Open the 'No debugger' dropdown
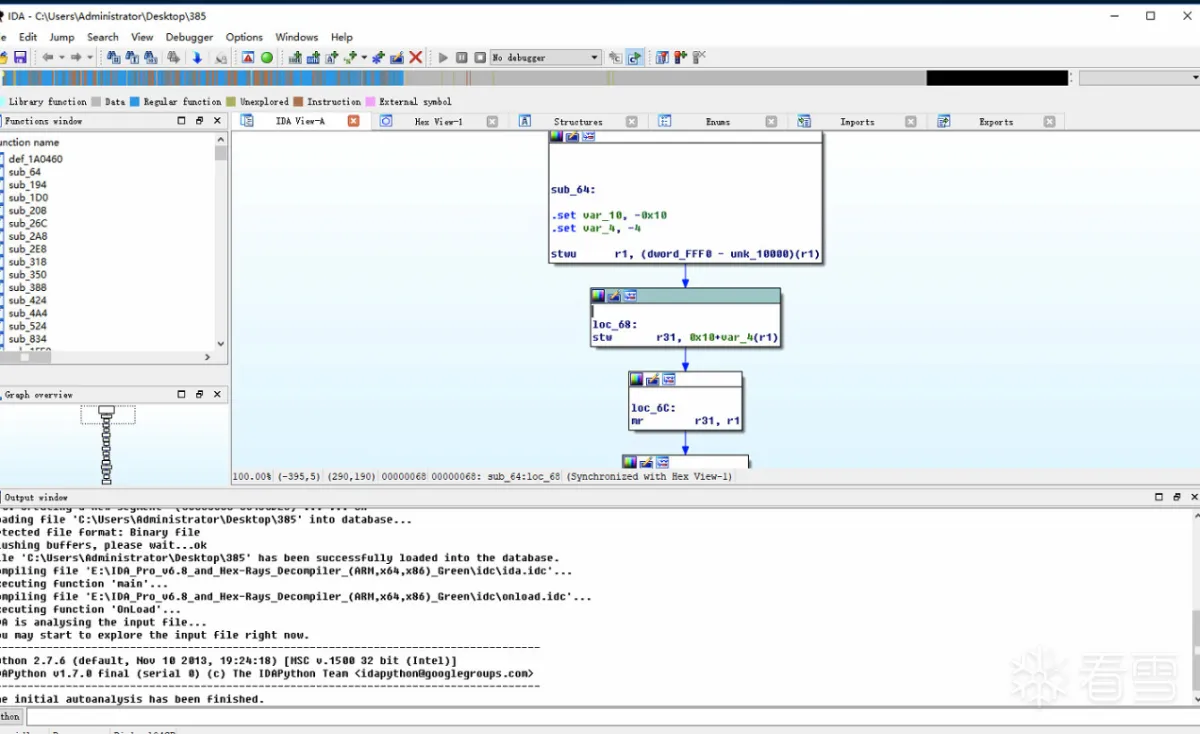 click(x=545, y=58)
